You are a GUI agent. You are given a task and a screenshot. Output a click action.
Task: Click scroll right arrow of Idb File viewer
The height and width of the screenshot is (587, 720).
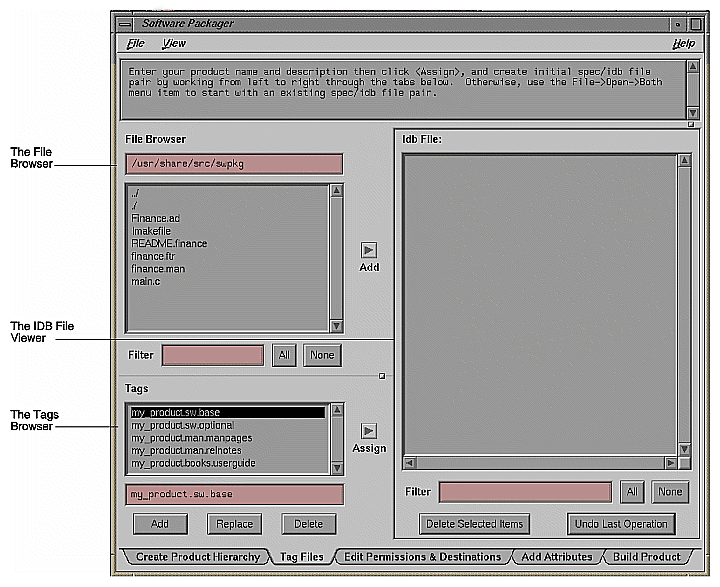[671, 463]
